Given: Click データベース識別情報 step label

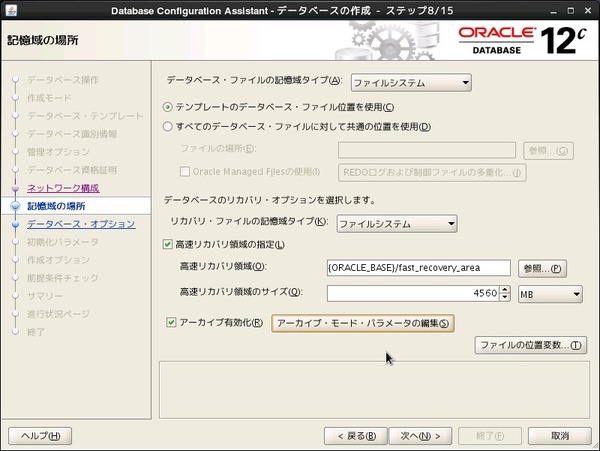Looking at the screenshot, I should [72, 134].
